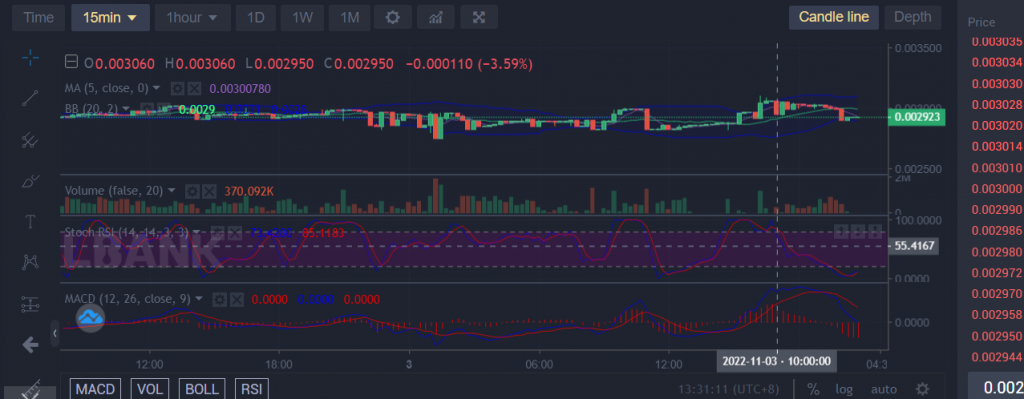Viewport: 1024px width, 399px height.
Task: Select the text annotation tool
Action: point(30,221)
